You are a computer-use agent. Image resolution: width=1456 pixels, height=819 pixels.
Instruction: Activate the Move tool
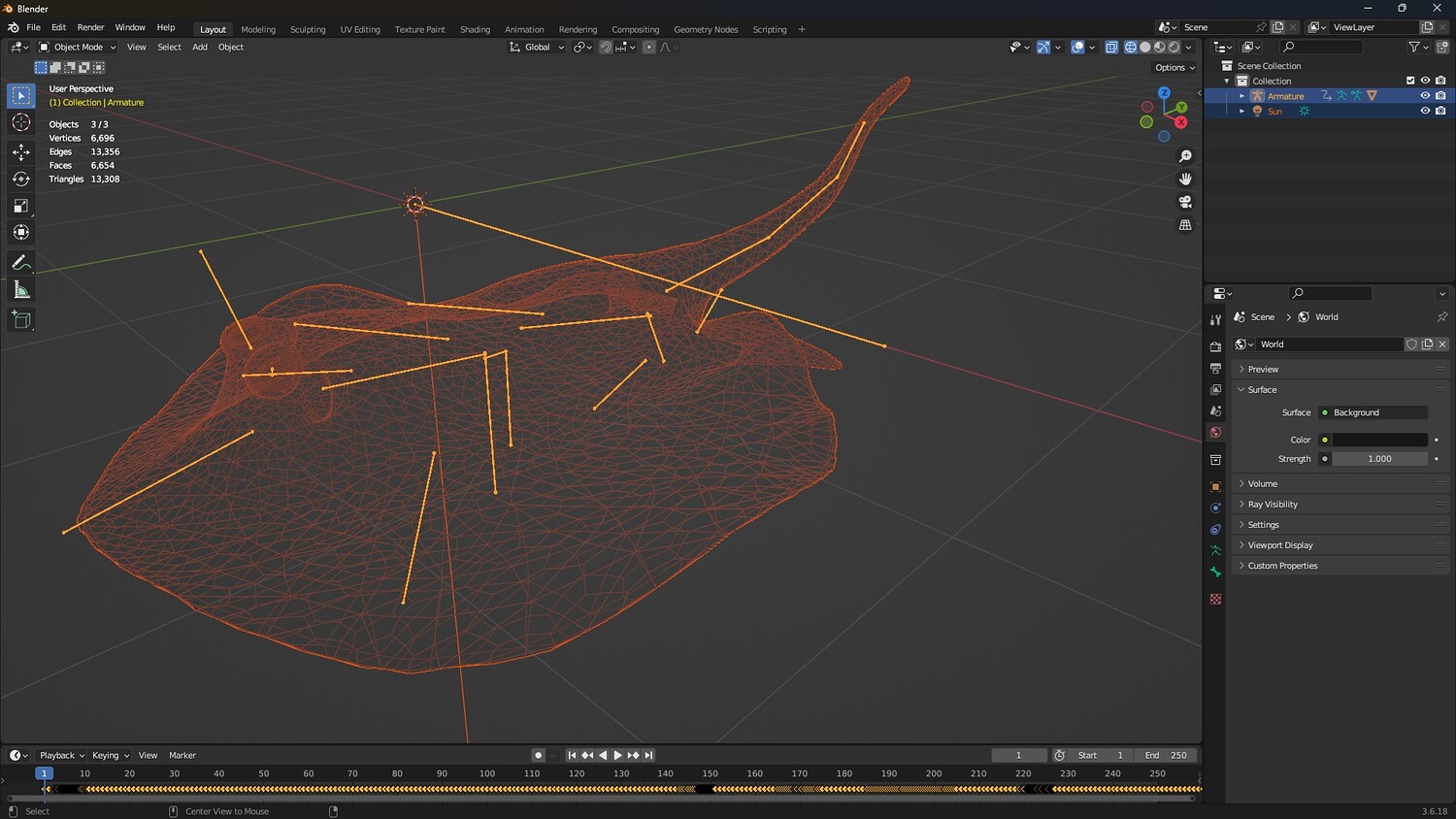point(20,151)
